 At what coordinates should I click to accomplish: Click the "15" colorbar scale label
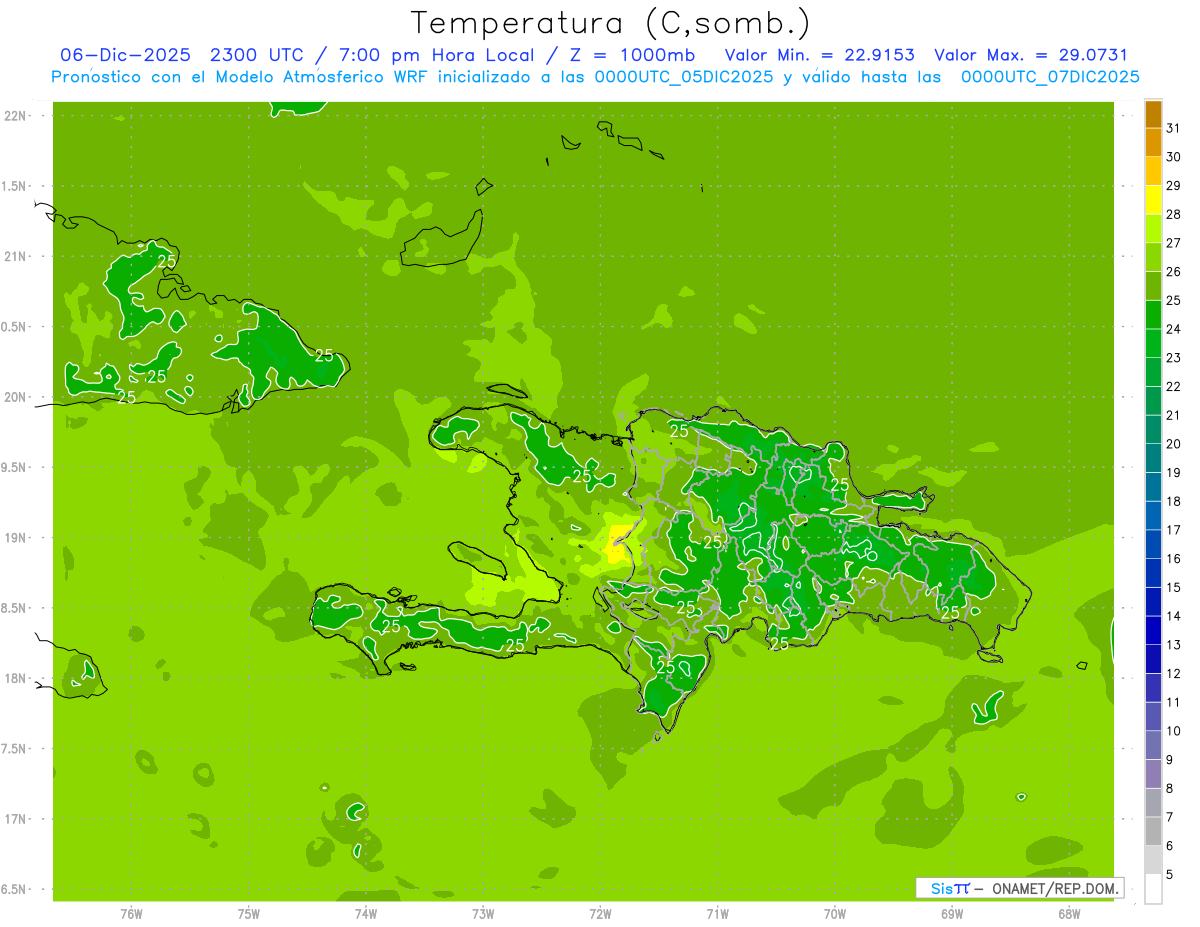(x=1173, y=587)
